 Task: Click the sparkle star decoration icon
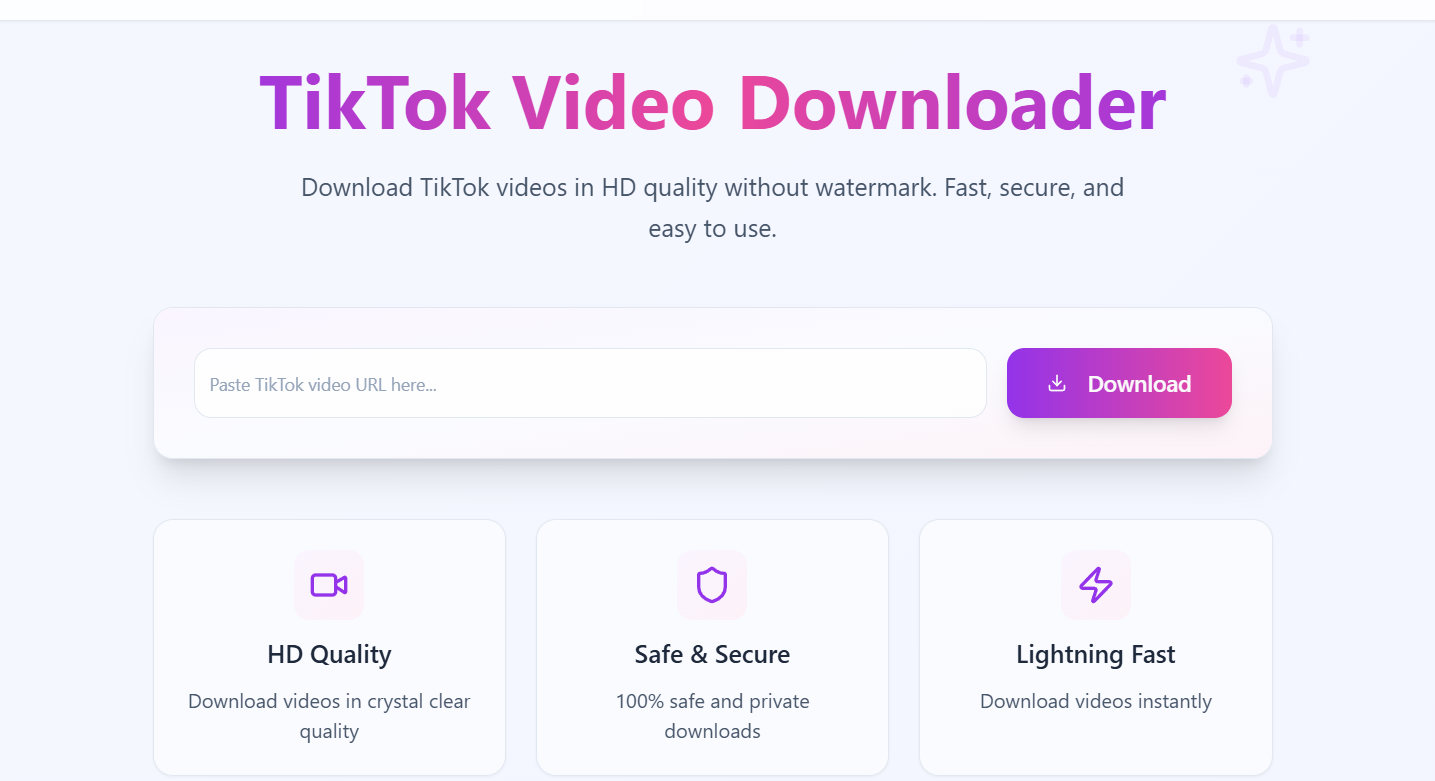(1274, 61)
